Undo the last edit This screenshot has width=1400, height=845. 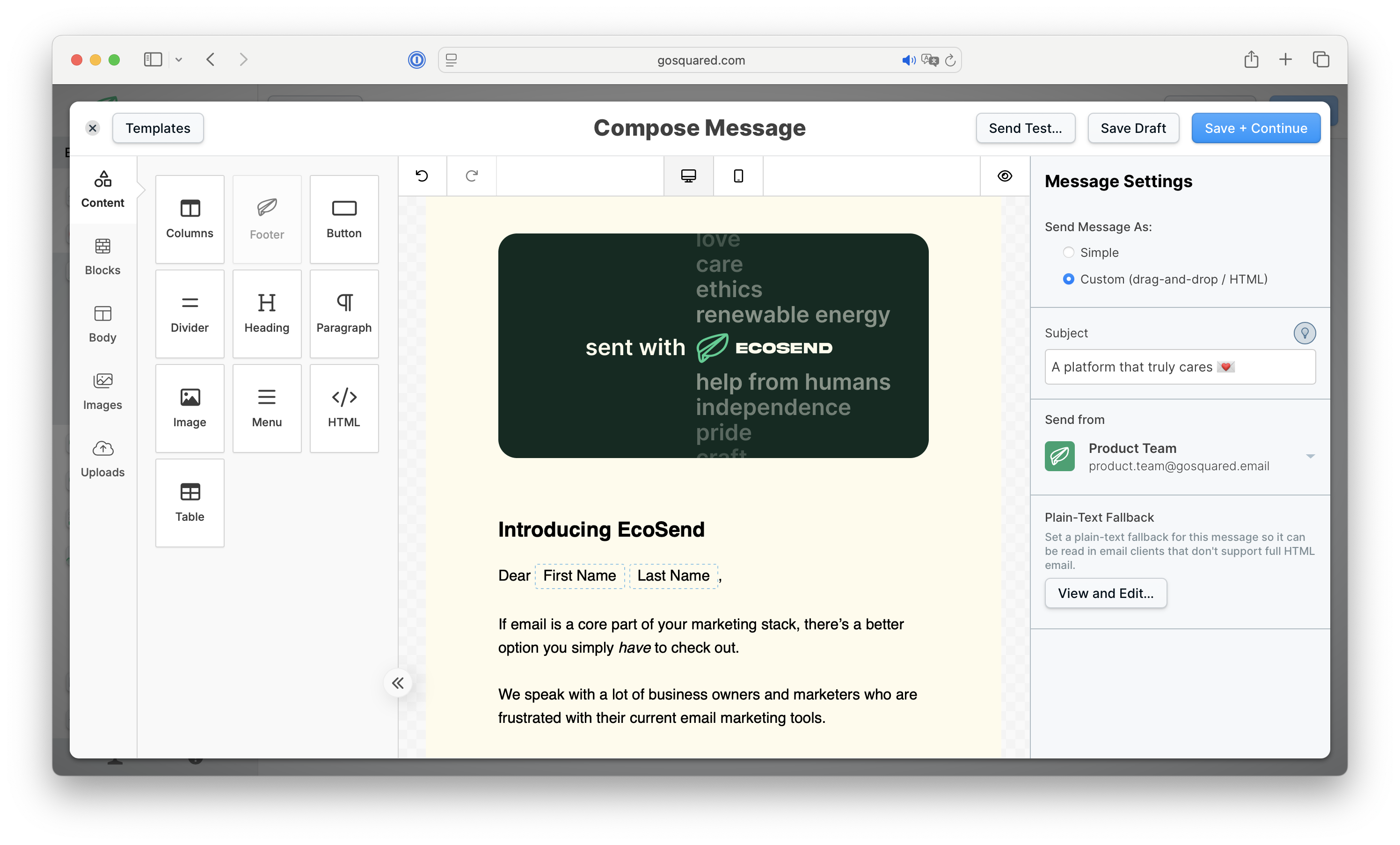pos(422,176)
